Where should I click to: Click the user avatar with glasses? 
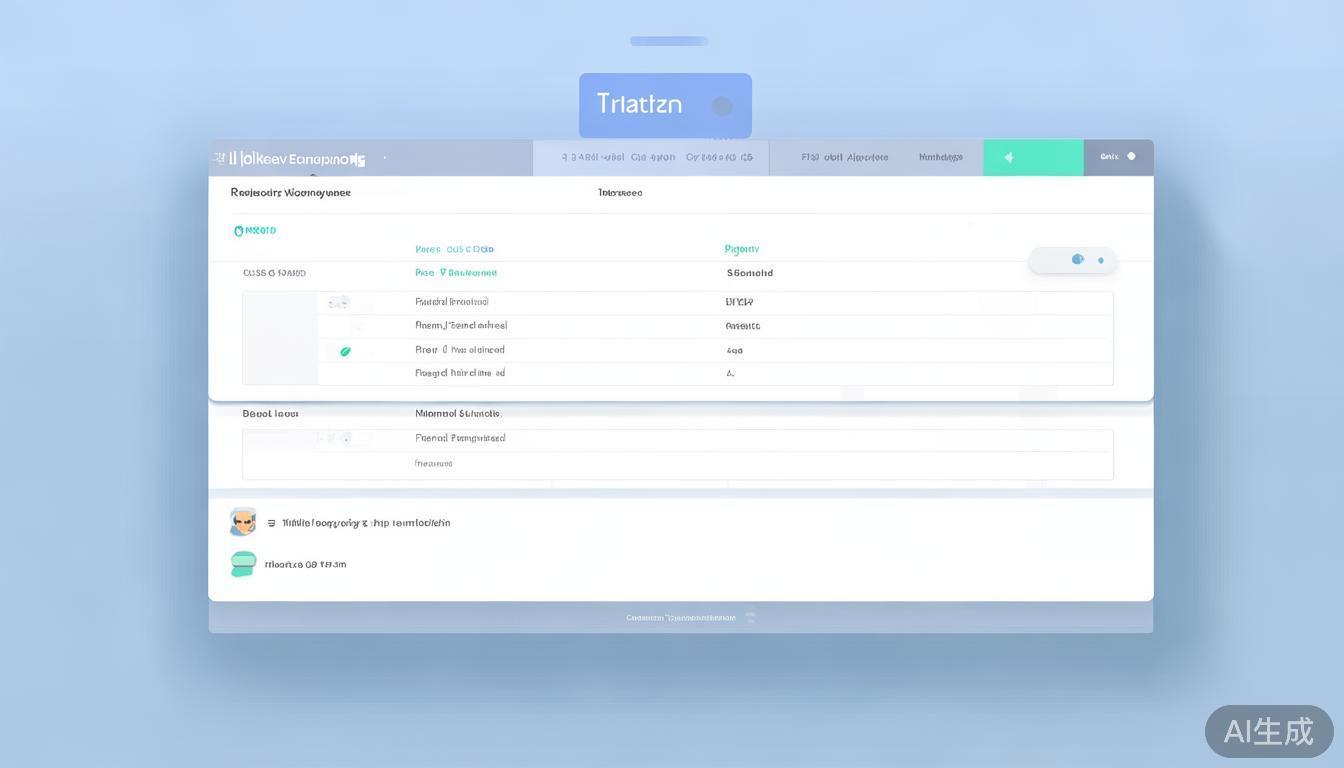point(242,522)
